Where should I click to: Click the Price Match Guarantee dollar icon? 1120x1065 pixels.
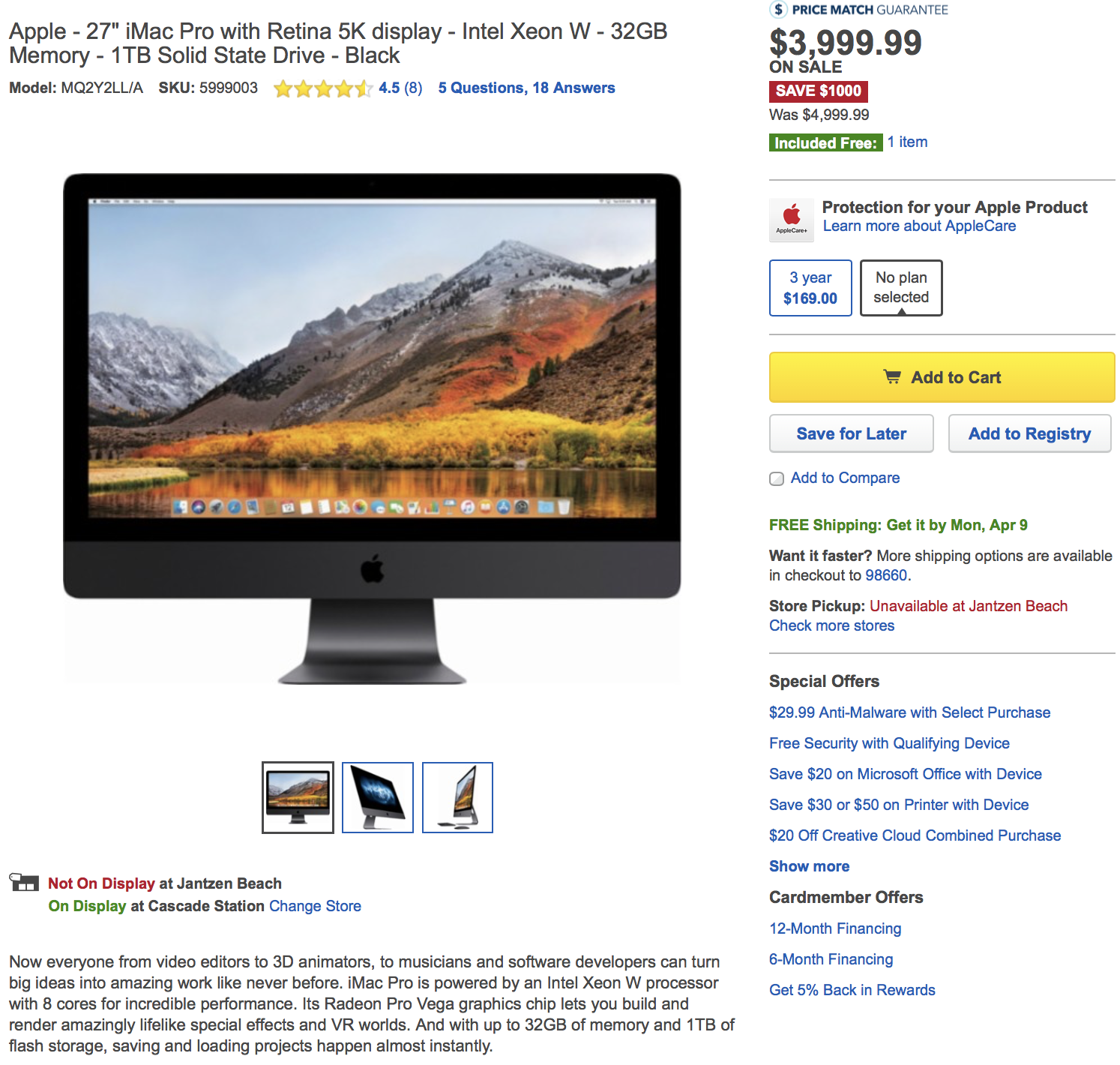pos(779,9)
